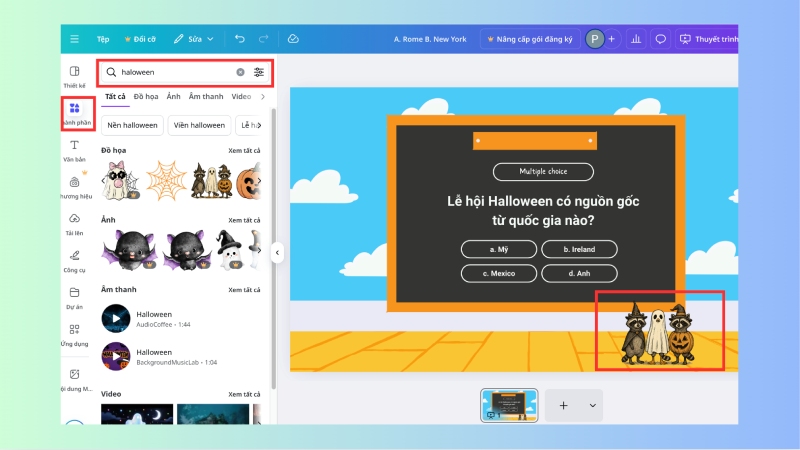The height and width of the screenshot is (450, 800).
Task: Open the Ứng dụng apps panel
Action: click(x=74, y=334)
